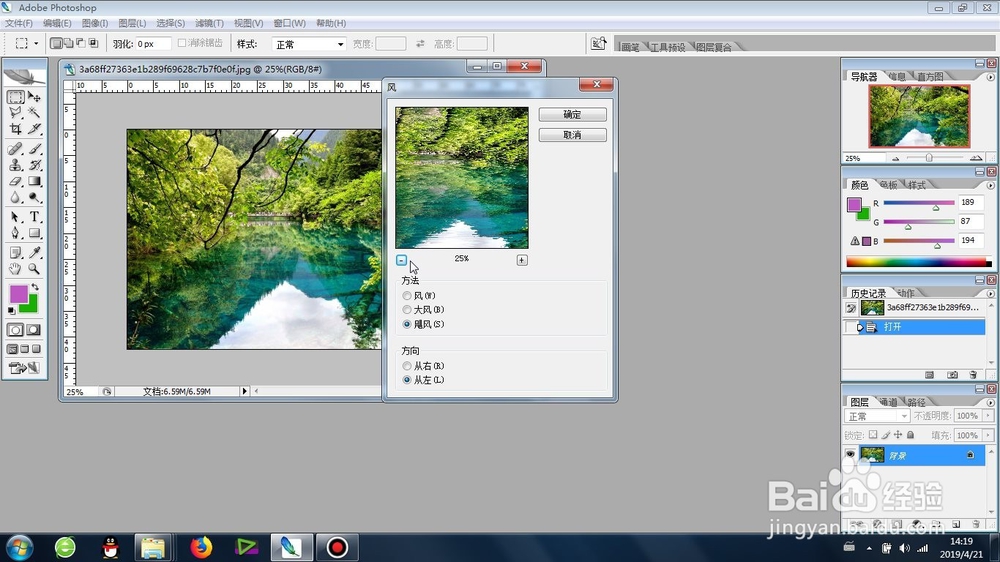
Task: Toggle history brush source on snapshot
Action: coord(851,308)
